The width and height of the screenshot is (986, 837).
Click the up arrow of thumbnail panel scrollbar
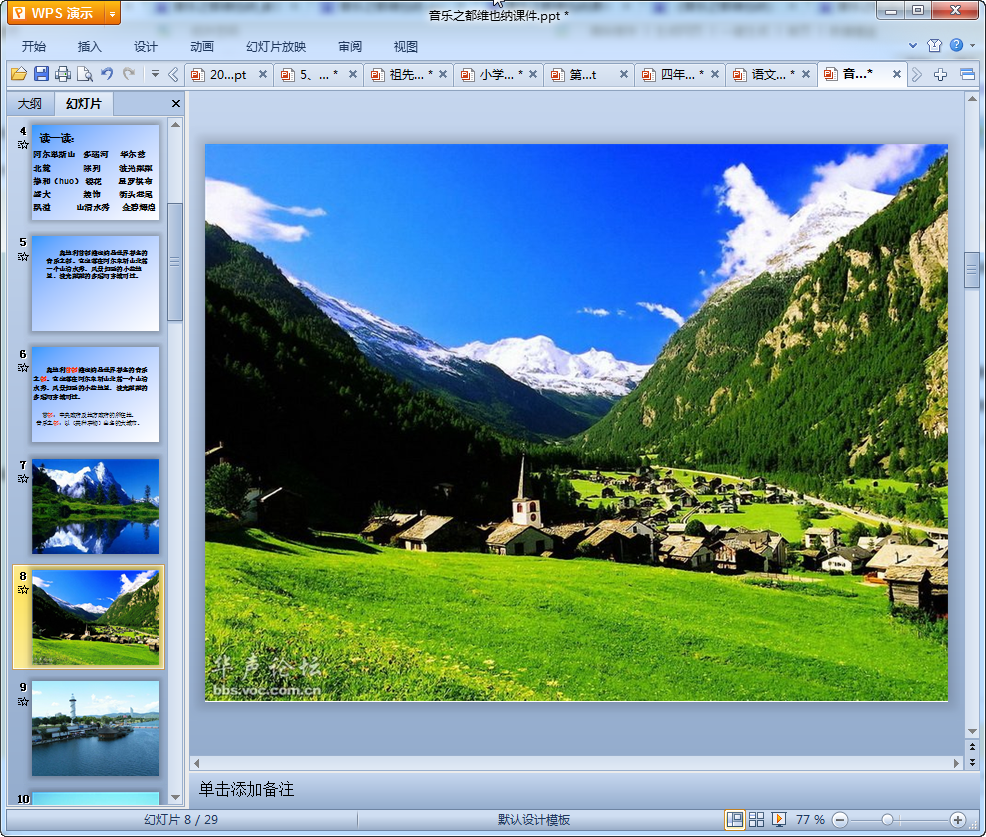coord(175,125)
